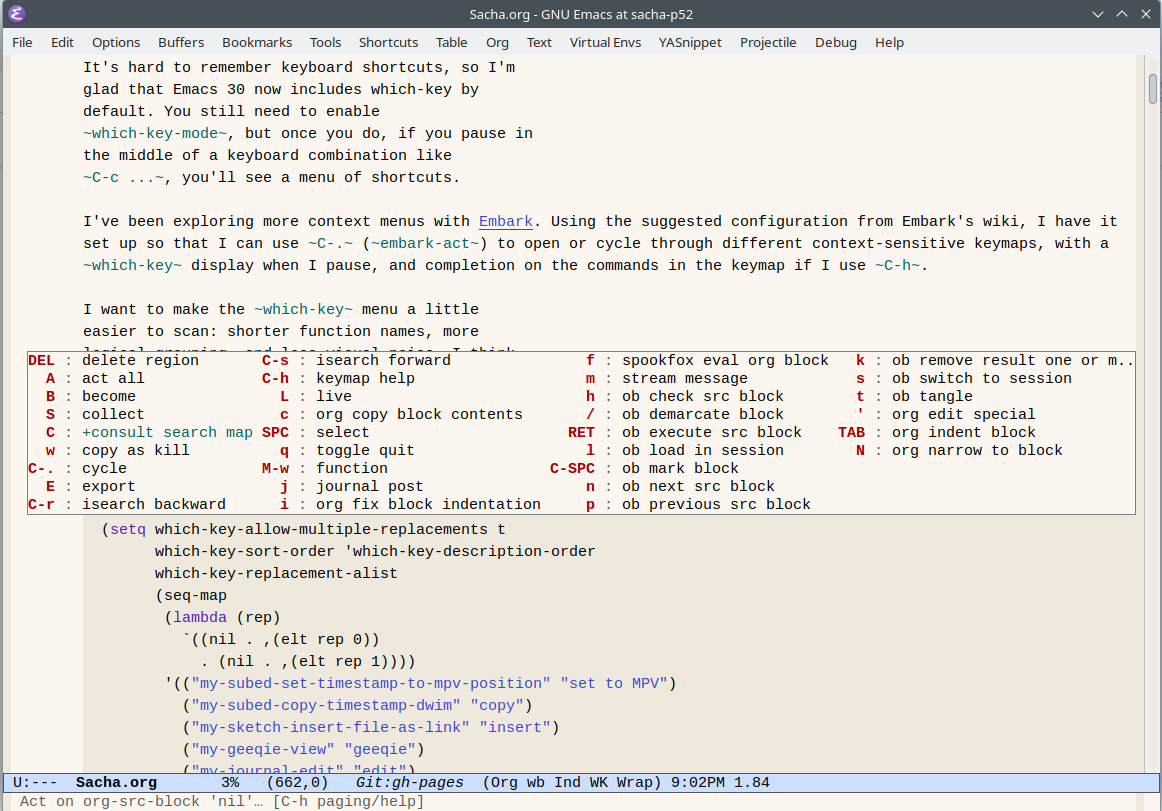The width and height of the screenshot is (1162, 811).
Task: Click the 'org copy block contents' entry
Action: coord(419,414)
